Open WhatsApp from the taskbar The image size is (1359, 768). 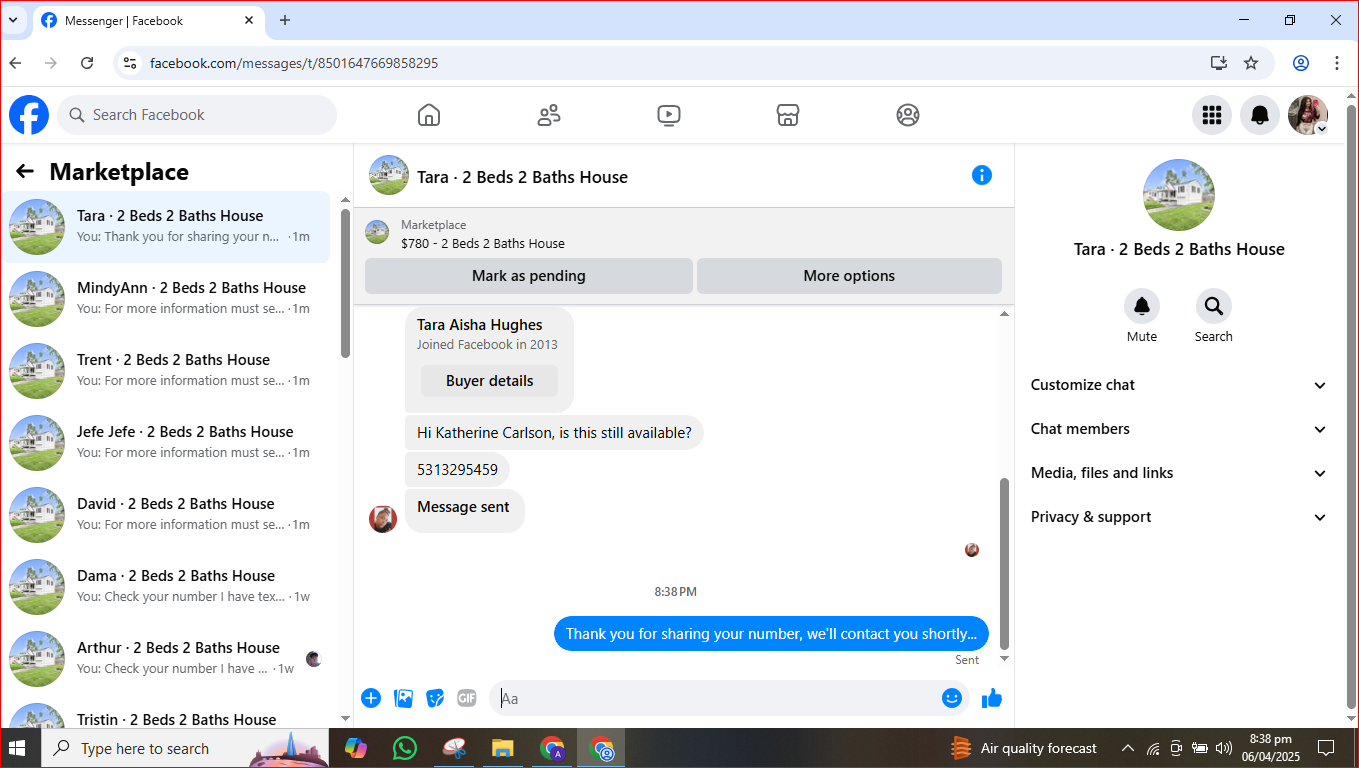(405, 748)
